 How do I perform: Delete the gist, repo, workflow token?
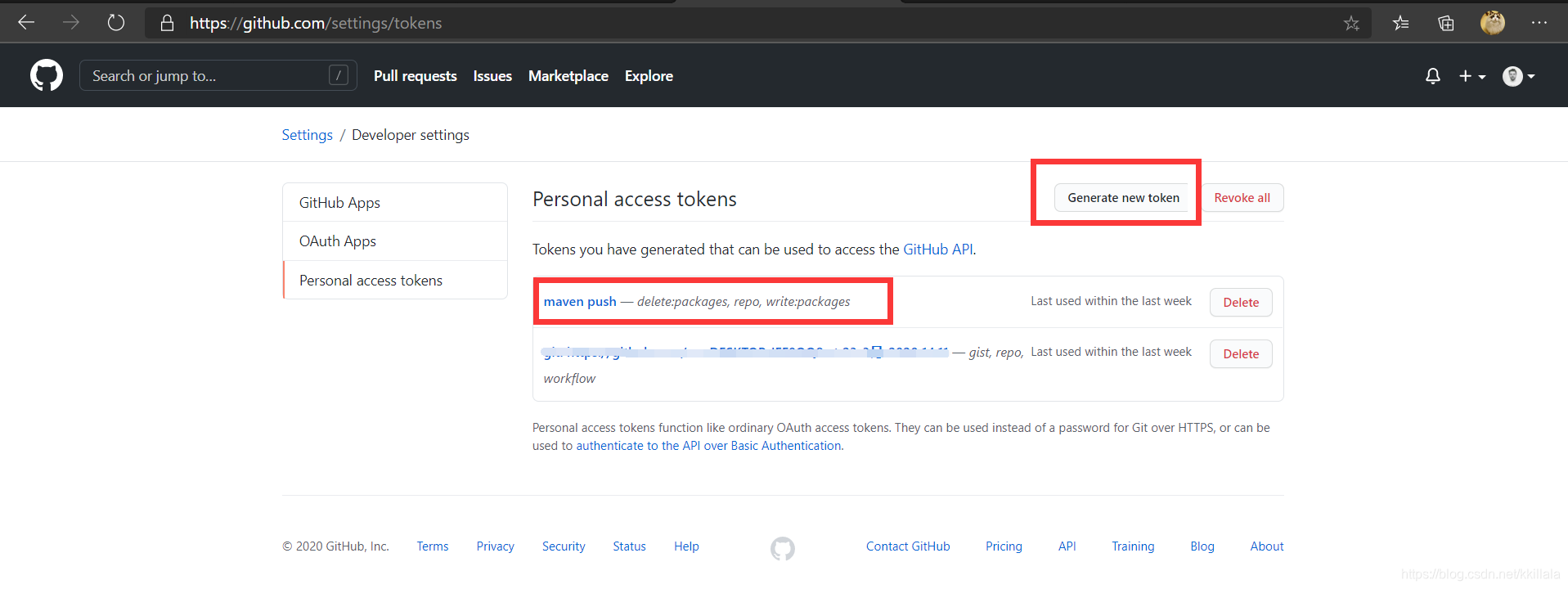pos(1241,354)
